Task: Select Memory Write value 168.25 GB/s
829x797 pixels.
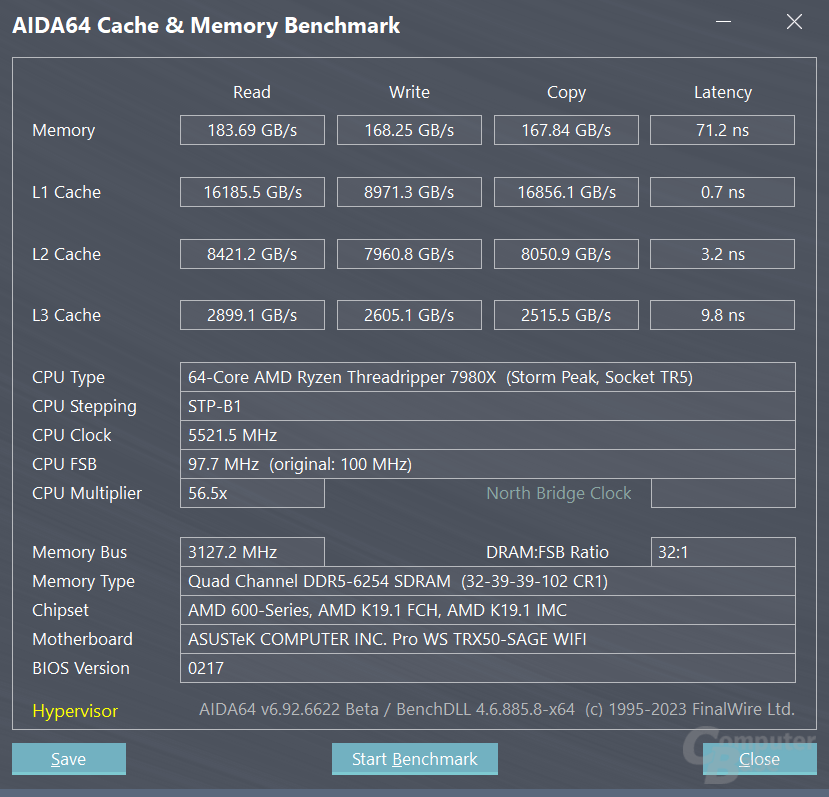Action: (x=409, y=130)
